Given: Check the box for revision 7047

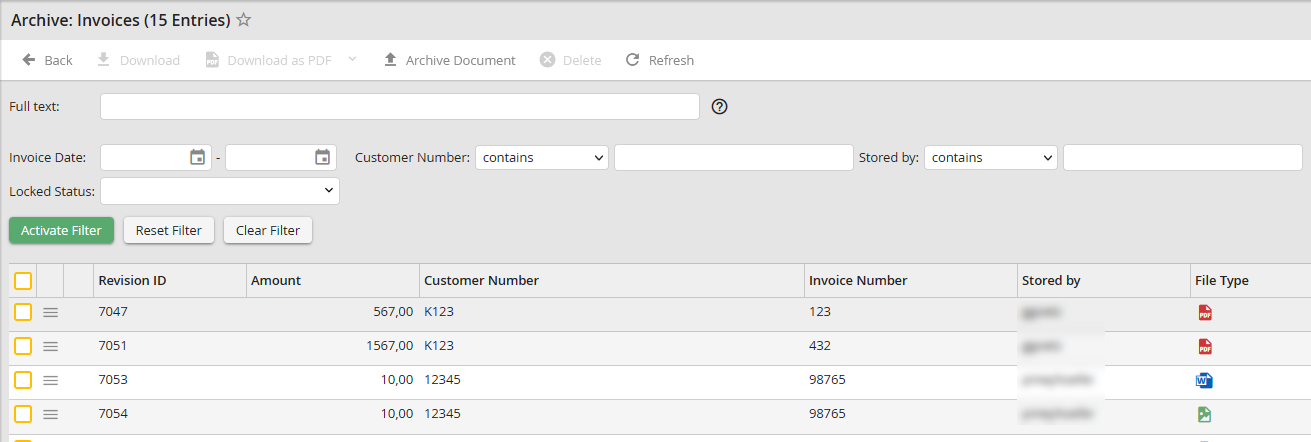Looking at the screenshot, I should [23, 313].
